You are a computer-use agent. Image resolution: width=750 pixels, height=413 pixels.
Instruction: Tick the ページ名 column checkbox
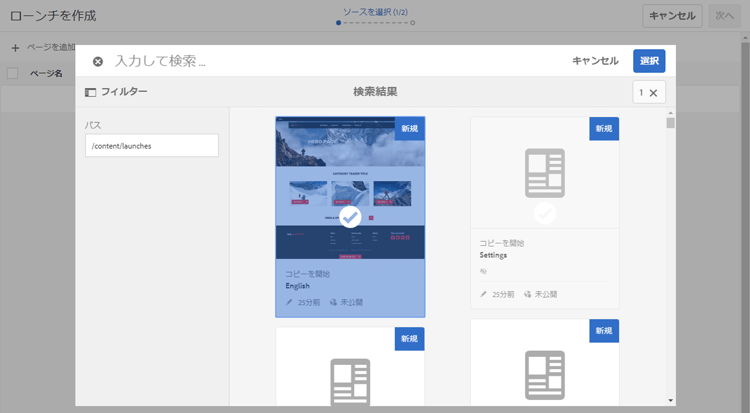click(12, 73)
